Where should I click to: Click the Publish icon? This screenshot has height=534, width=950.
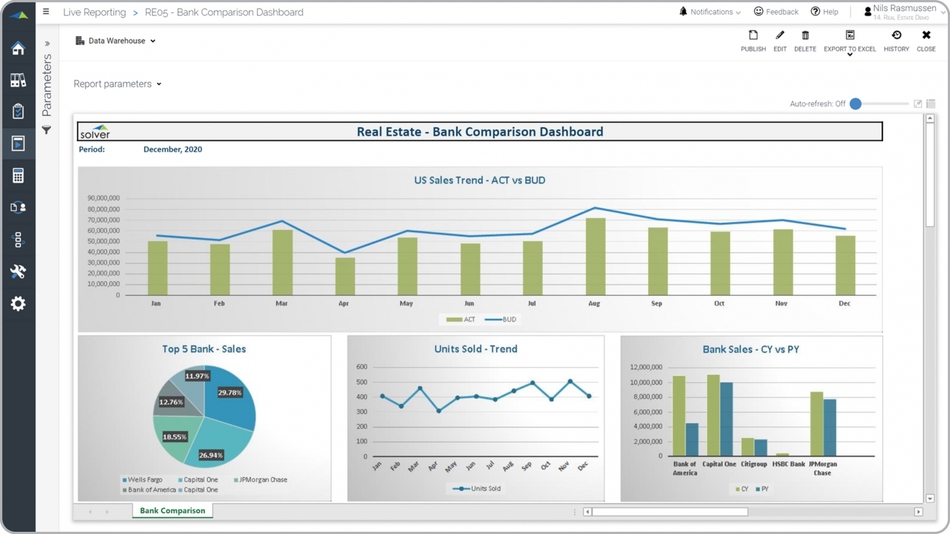click(x=753, y=40)
